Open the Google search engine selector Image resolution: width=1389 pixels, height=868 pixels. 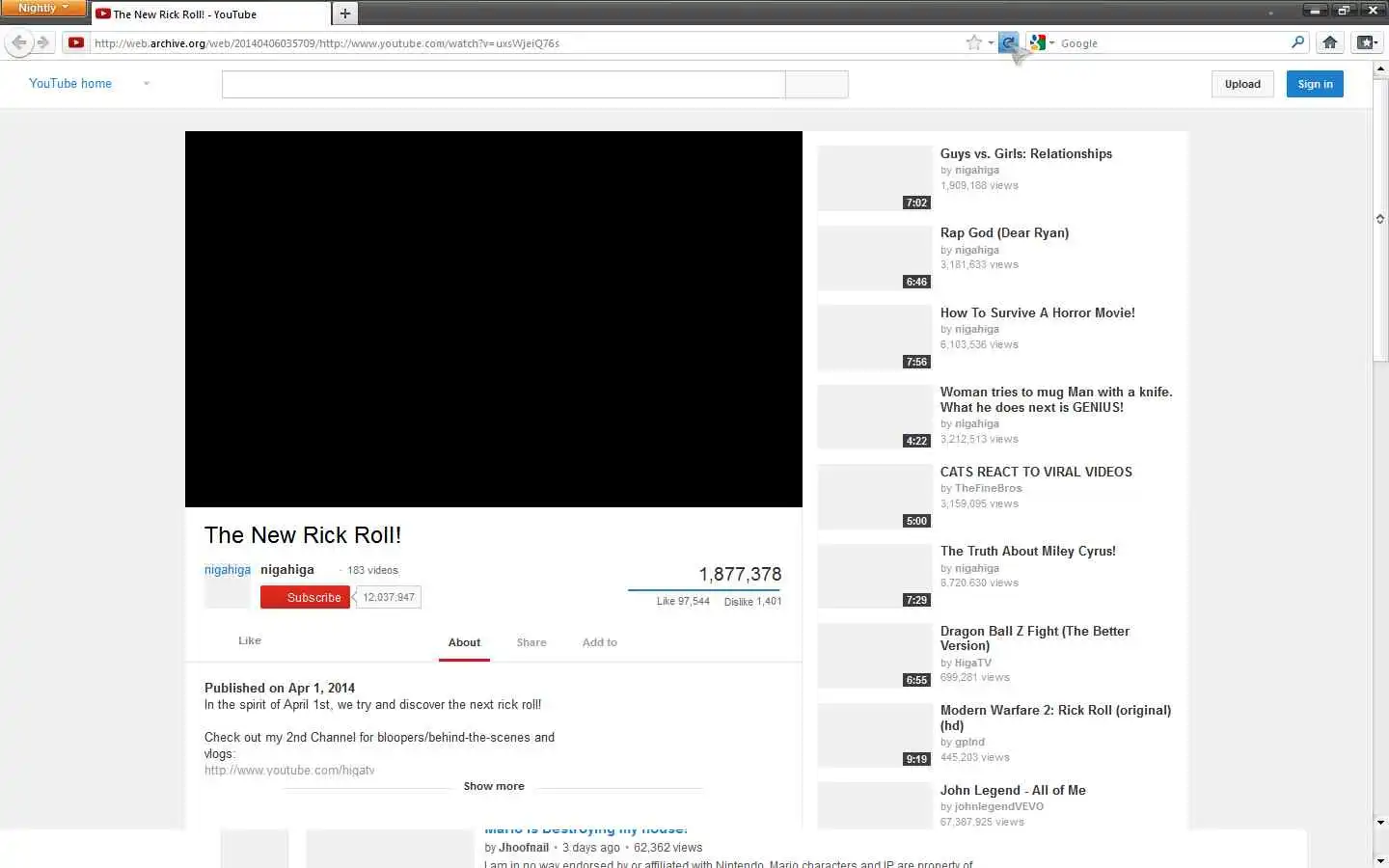click(x=1042, y=42)
